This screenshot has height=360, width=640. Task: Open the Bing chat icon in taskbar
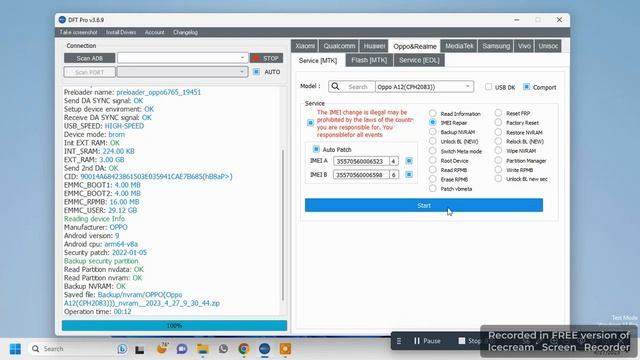click(x=122, y=349)
